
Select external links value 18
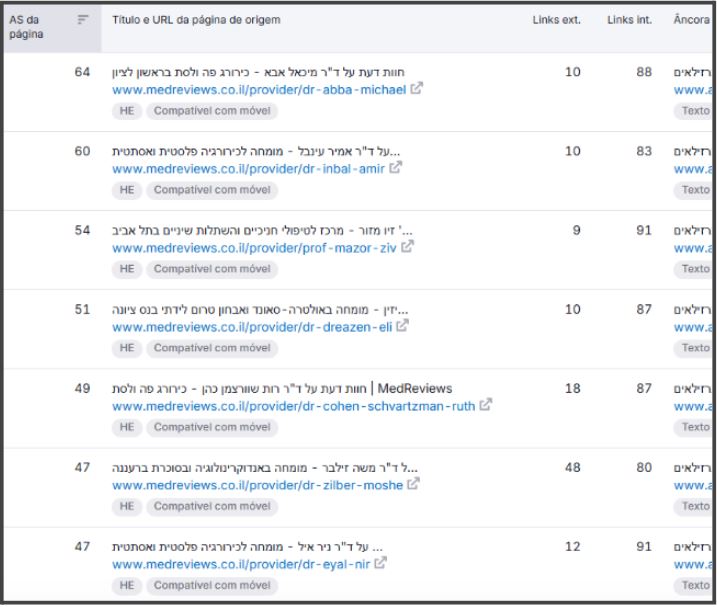click(573, 388)
